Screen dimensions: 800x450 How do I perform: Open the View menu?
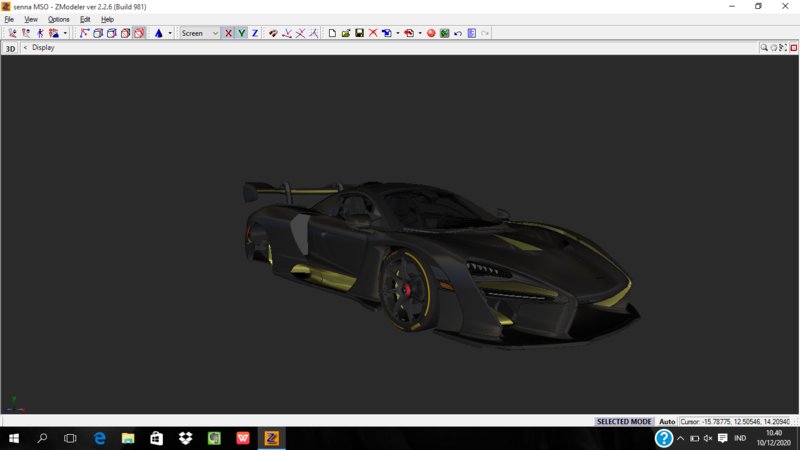click(x=31, y=19)
